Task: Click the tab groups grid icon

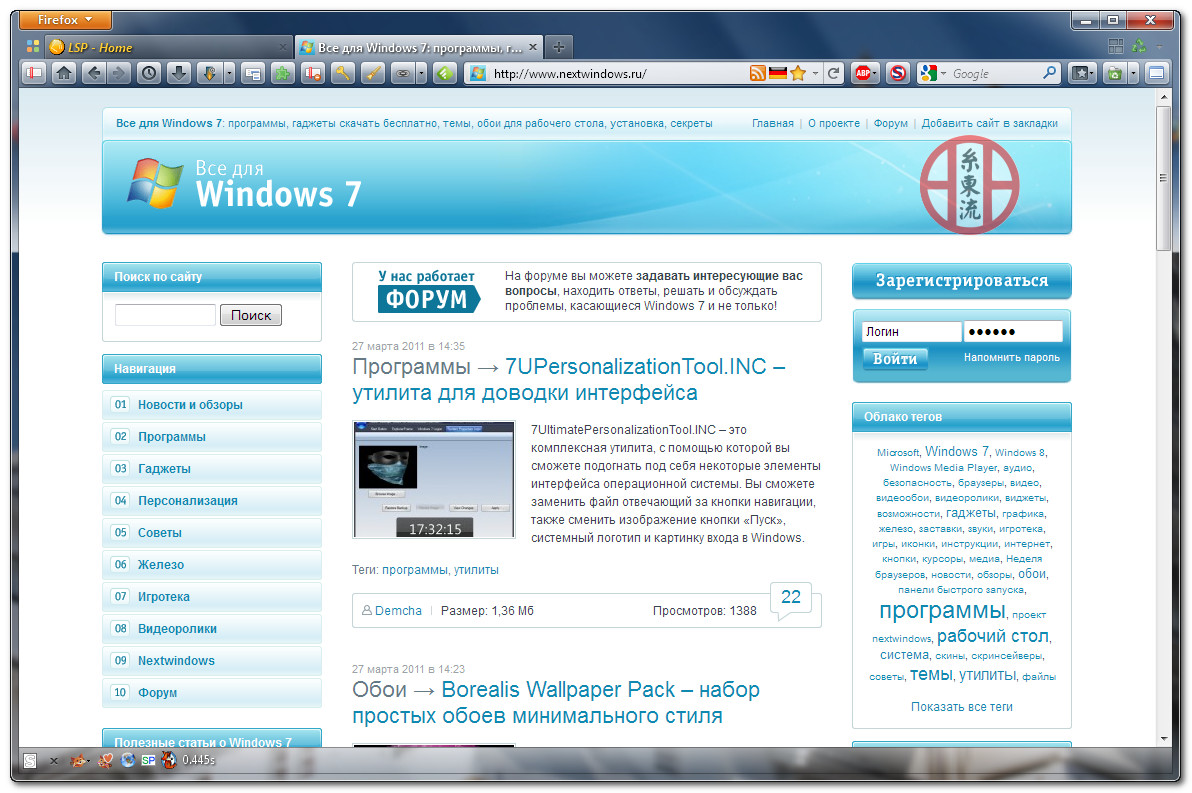Action: (x=1115, y=46)
